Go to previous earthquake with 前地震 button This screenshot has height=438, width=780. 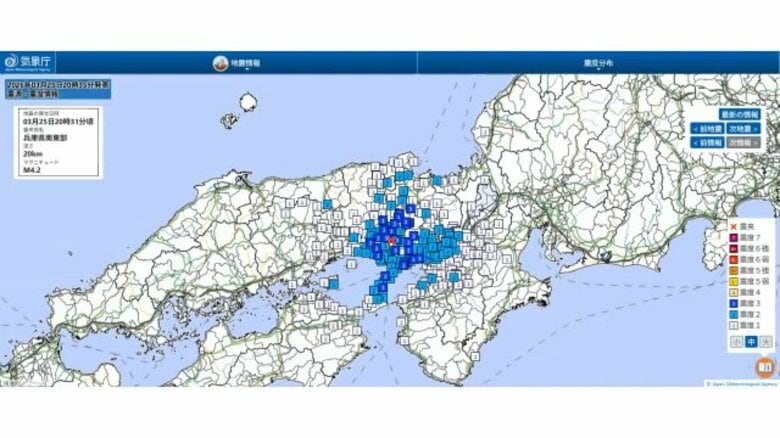click(707, 128)
